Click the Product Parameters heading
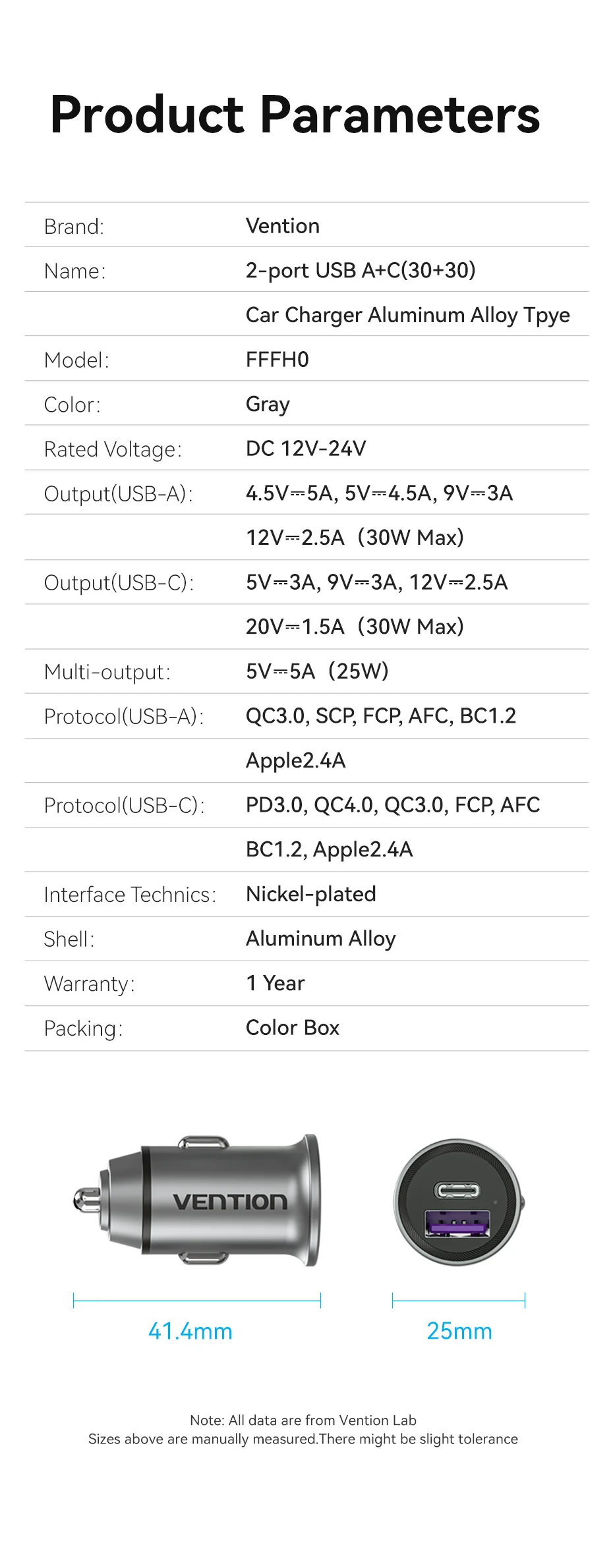The width and height of the screenshot is (613, 1568). point(295,115)
